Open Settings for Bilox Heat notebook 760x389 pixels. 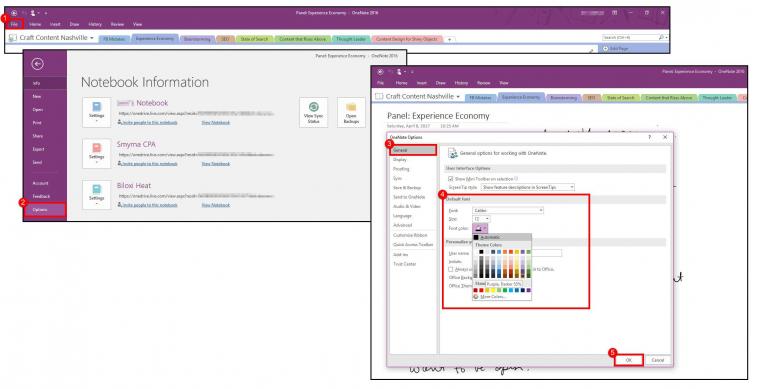(96, 195)
